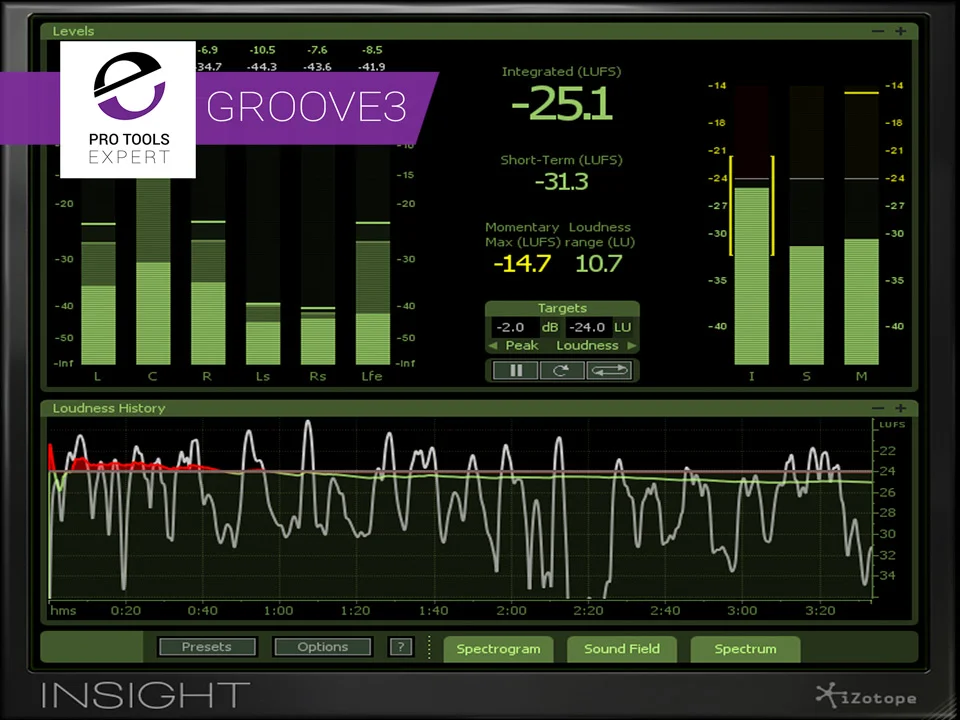
Task: Click the Ls peak value -10.5
Action: (262, 50)
